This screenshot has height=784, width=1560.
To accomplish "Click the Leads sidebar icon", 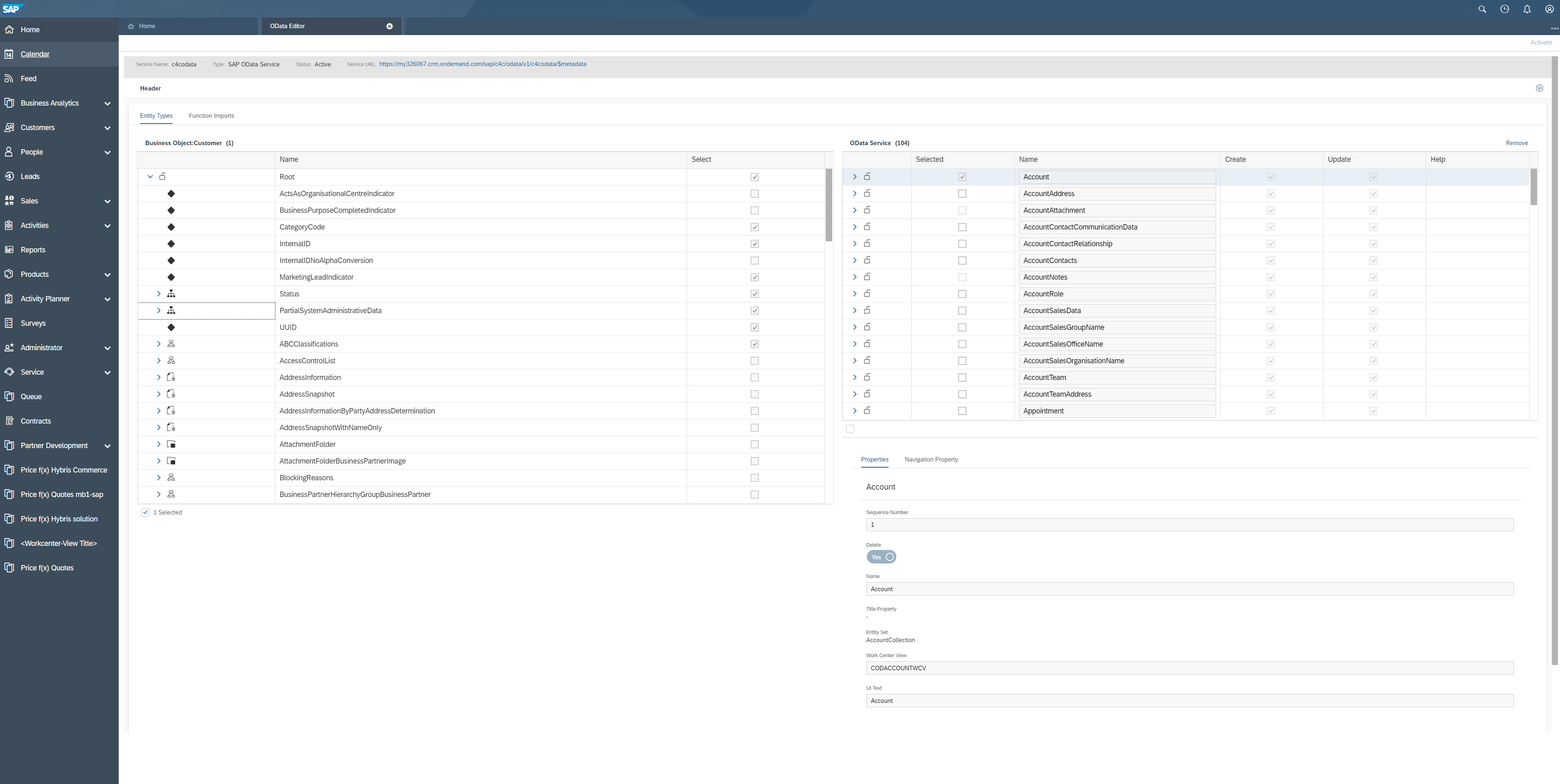I will [x=9, y=176].
